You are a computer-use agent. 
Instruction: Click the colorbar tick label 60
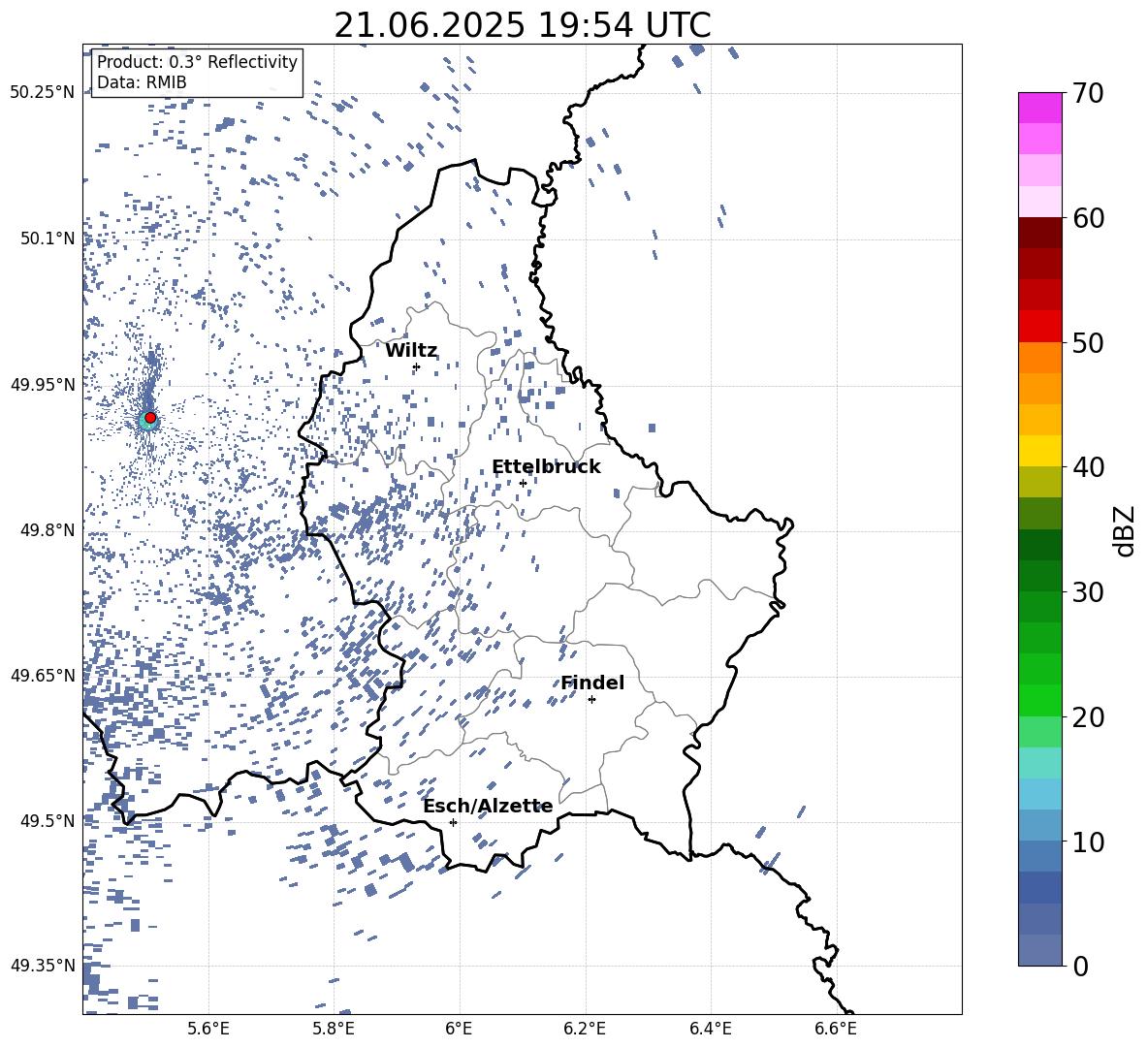click(1088, 218)
